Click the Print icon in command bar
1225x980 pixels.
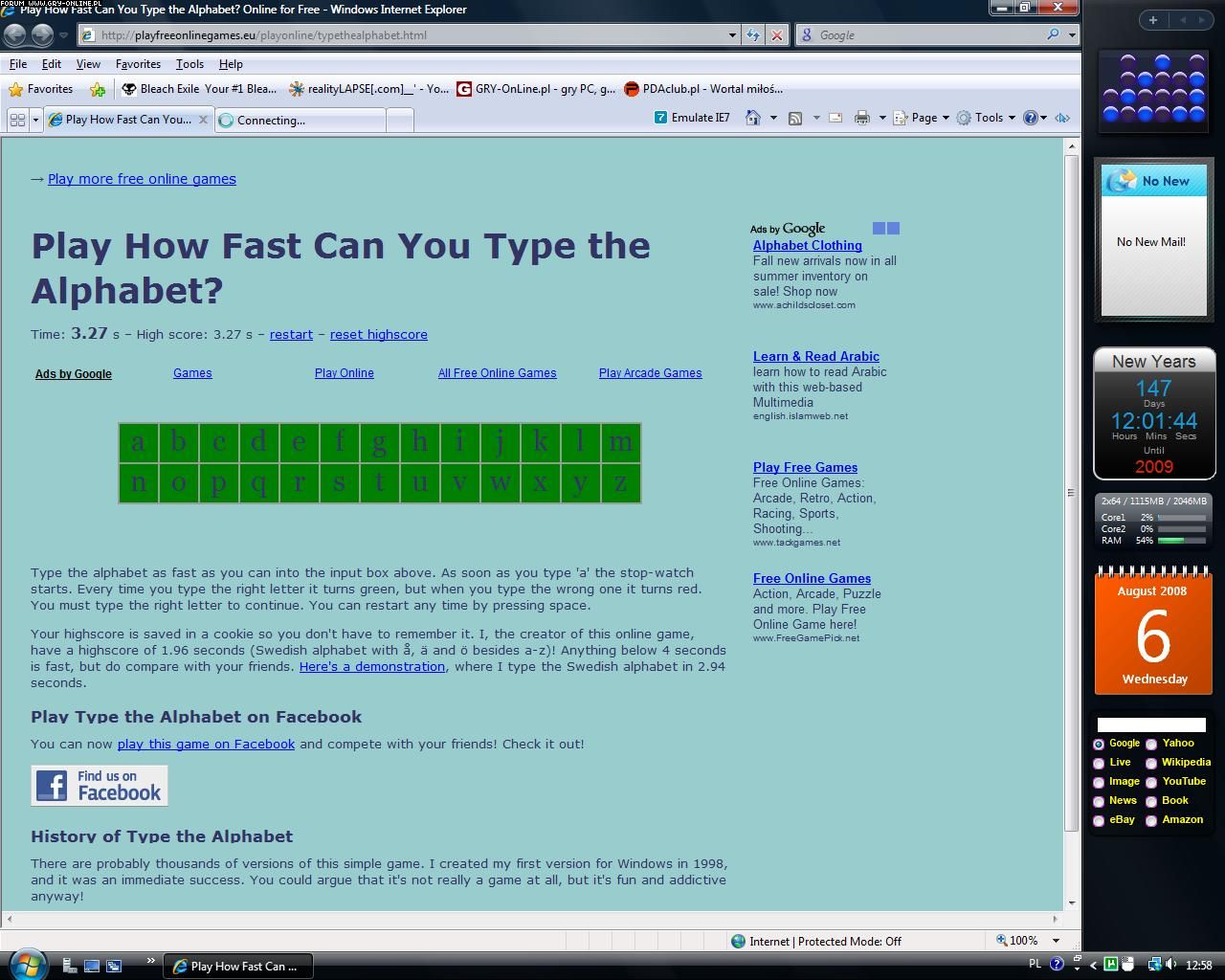pyautogui.click(x=862, y=118)
